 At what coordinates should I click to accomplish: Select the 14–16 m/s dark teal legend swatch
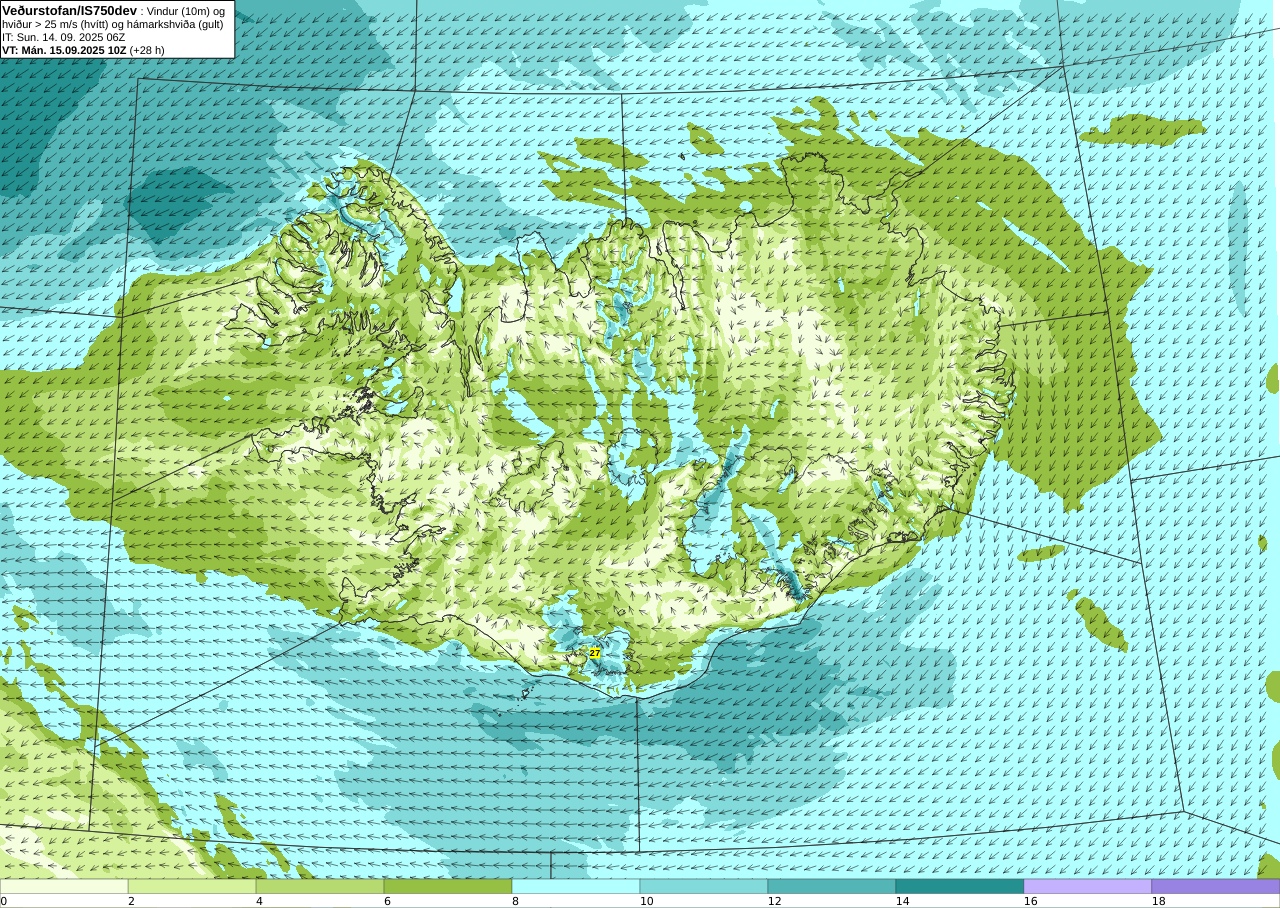tap(960, 886)
